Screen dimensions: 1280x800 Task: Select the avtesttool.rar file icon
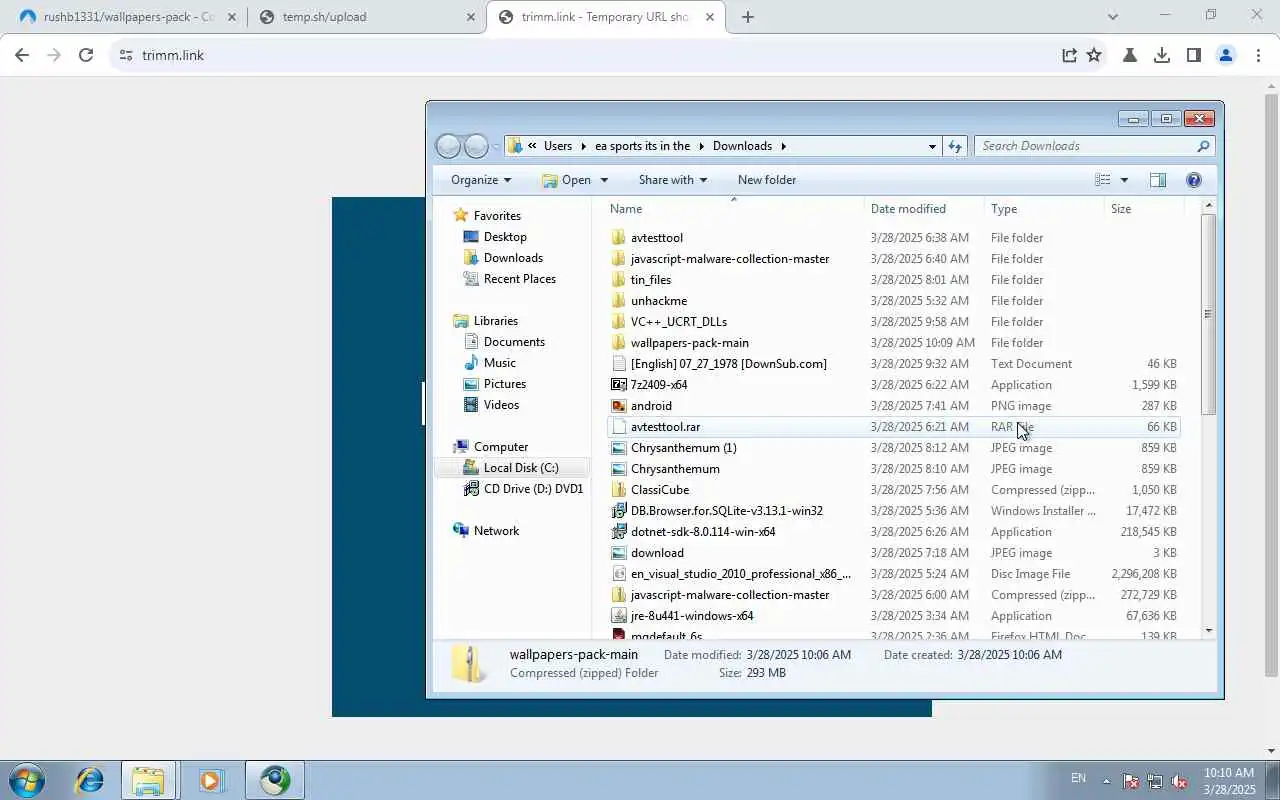click(619, 427)
